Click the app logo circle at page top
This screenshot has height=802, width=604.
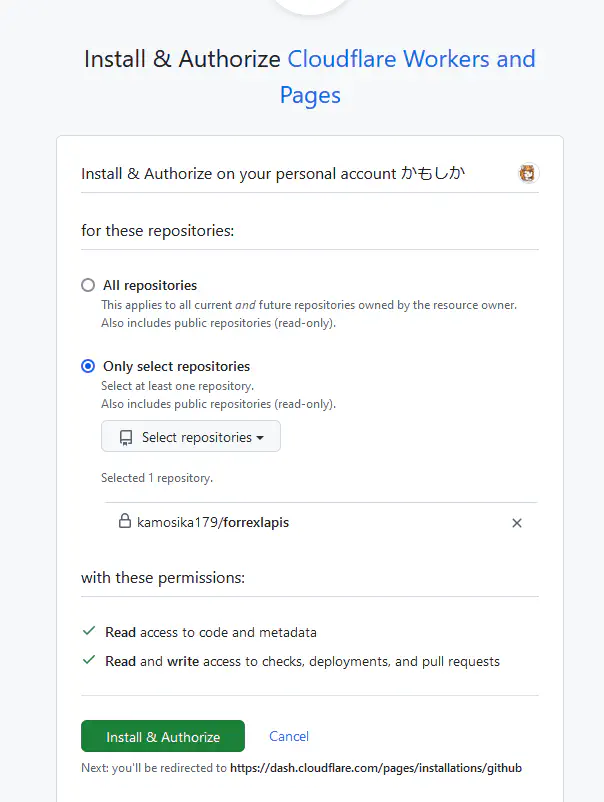[310, 5]
